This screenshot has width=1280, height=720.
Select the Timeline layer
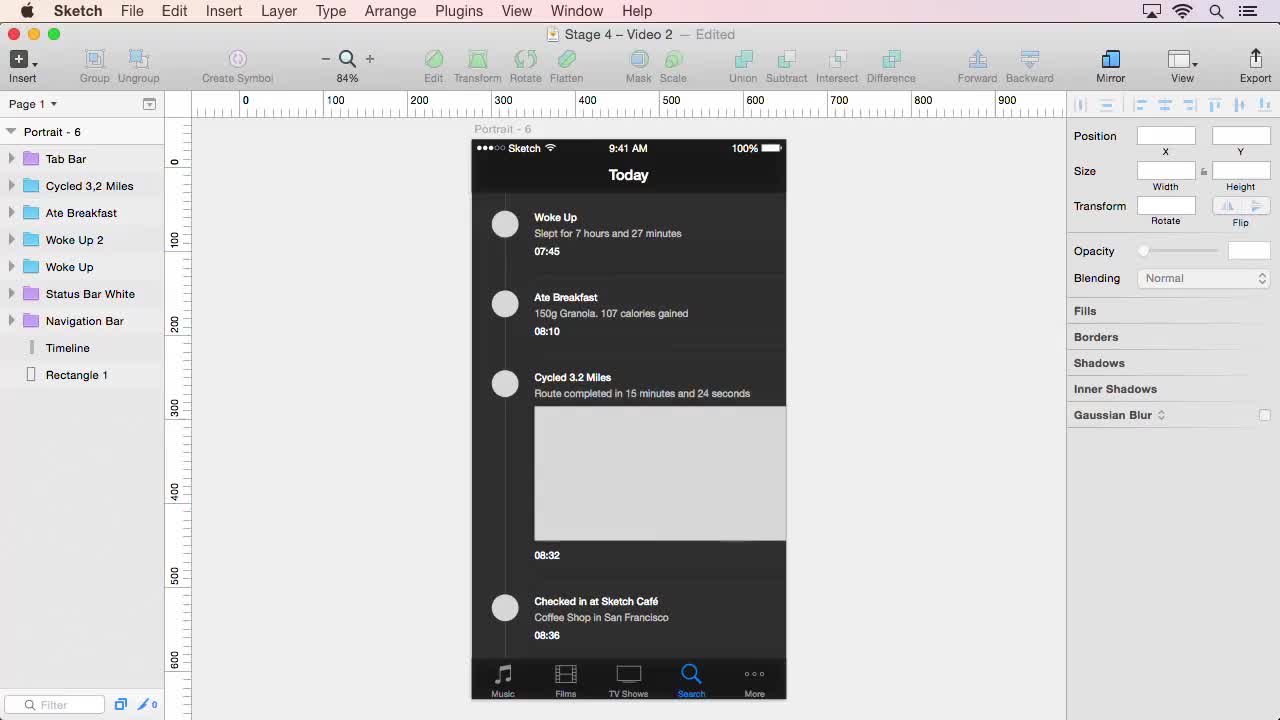click(x=82, y=347)
